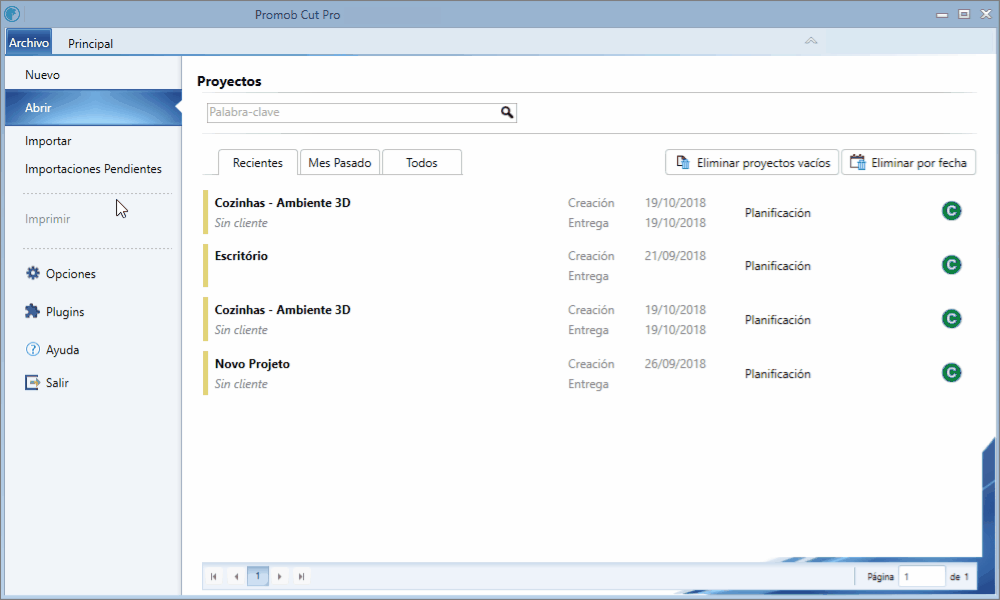Open the Plugins puzzle icon
Viewport: 1000px width, 600px height.
tap(32, 311)
